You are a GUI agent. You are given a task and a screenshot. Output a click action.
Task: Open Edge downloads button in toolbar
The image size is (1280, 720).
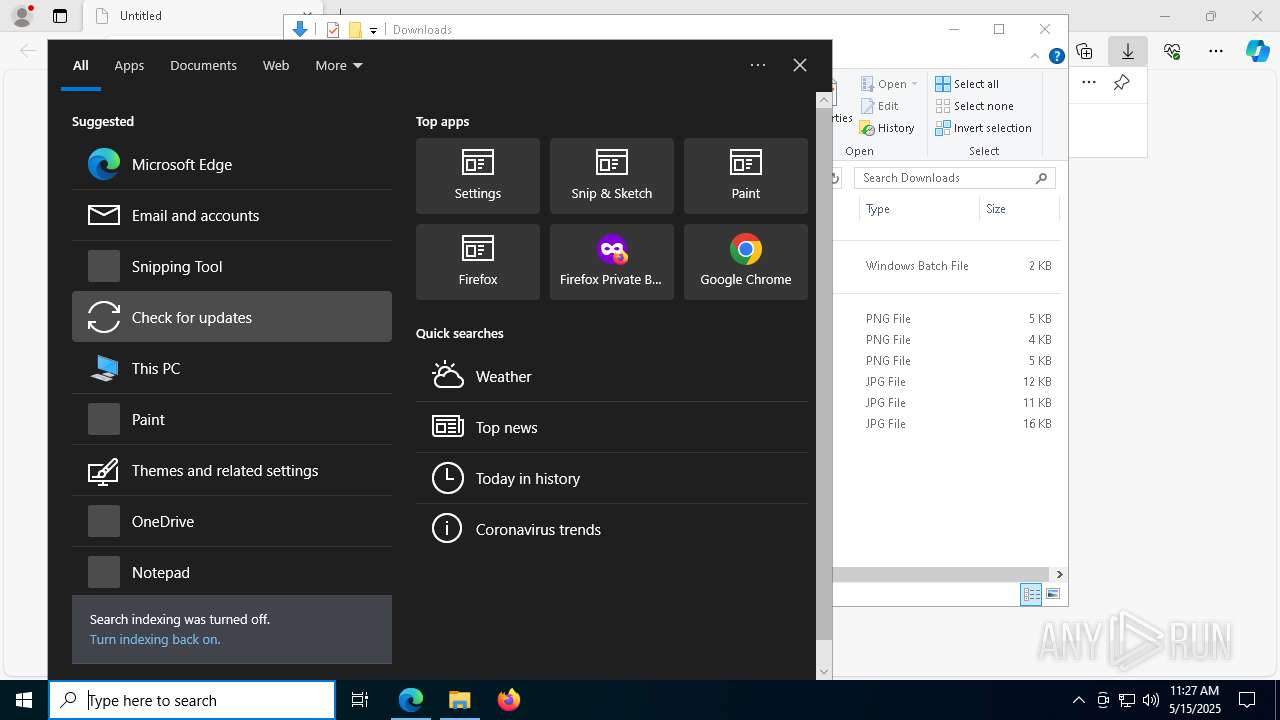1127,51
